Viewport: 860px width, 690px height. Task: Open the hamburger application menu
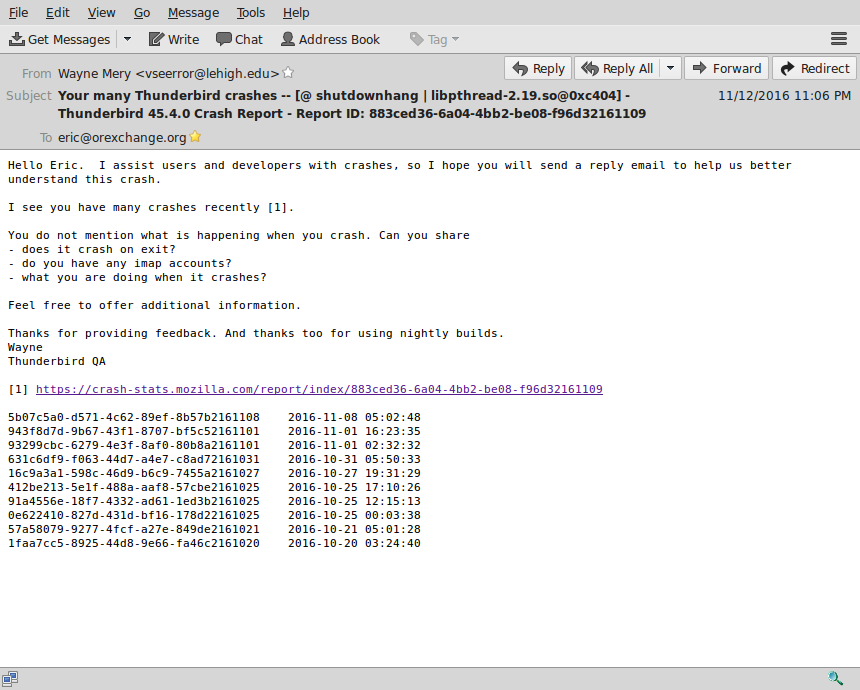839,39
